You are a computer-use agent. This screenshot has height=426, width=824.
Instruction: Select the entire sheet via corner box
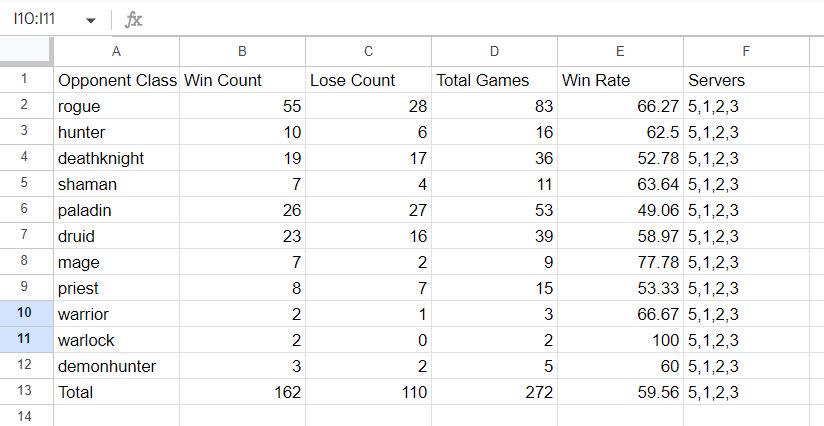tap(26, 51)
